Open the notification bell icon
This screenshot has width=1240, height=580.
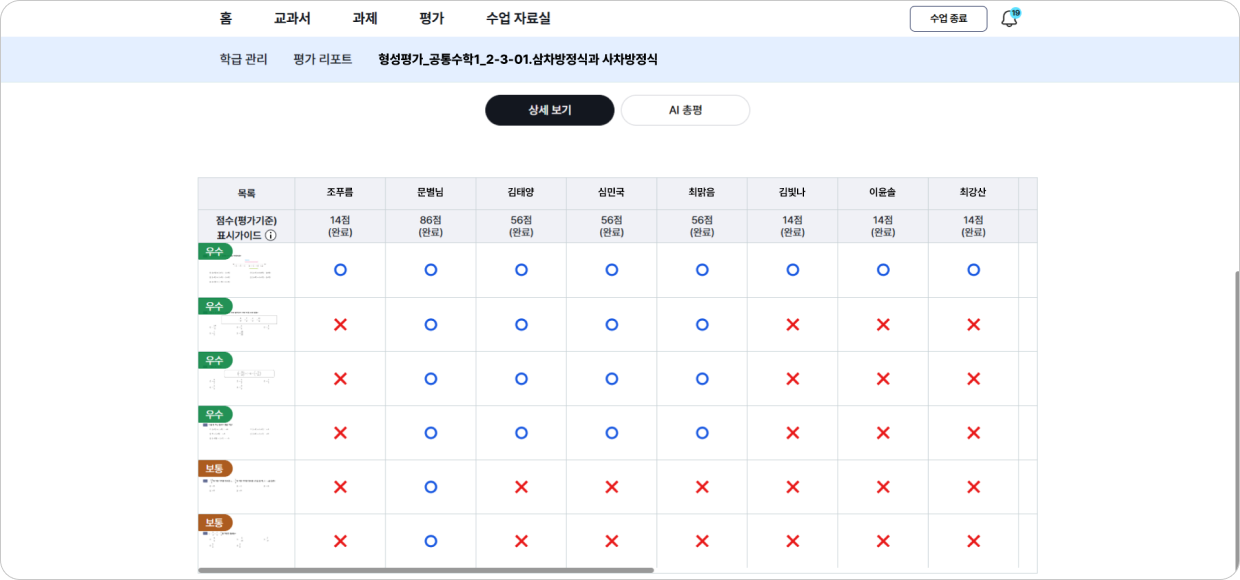(1009, 19)
